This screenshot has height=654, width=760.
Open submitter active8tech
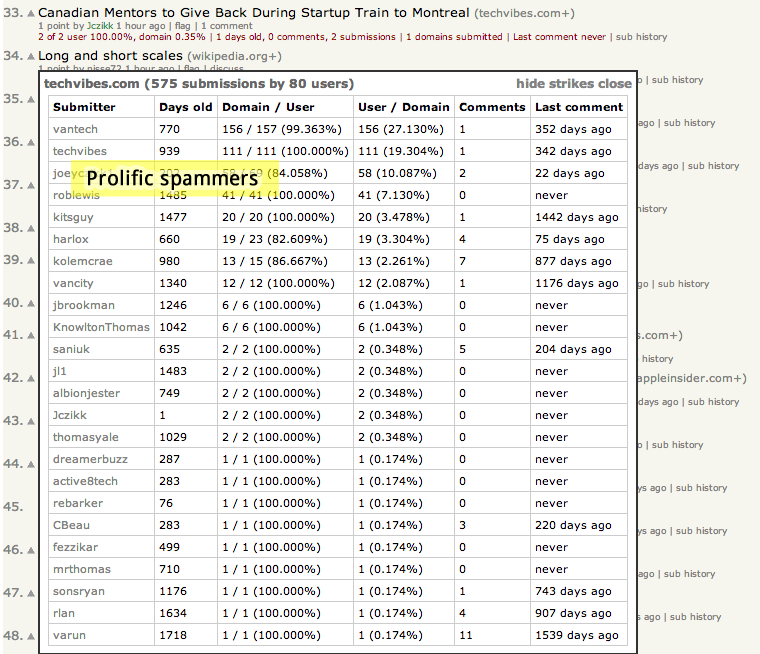click(x=85, y=481)
